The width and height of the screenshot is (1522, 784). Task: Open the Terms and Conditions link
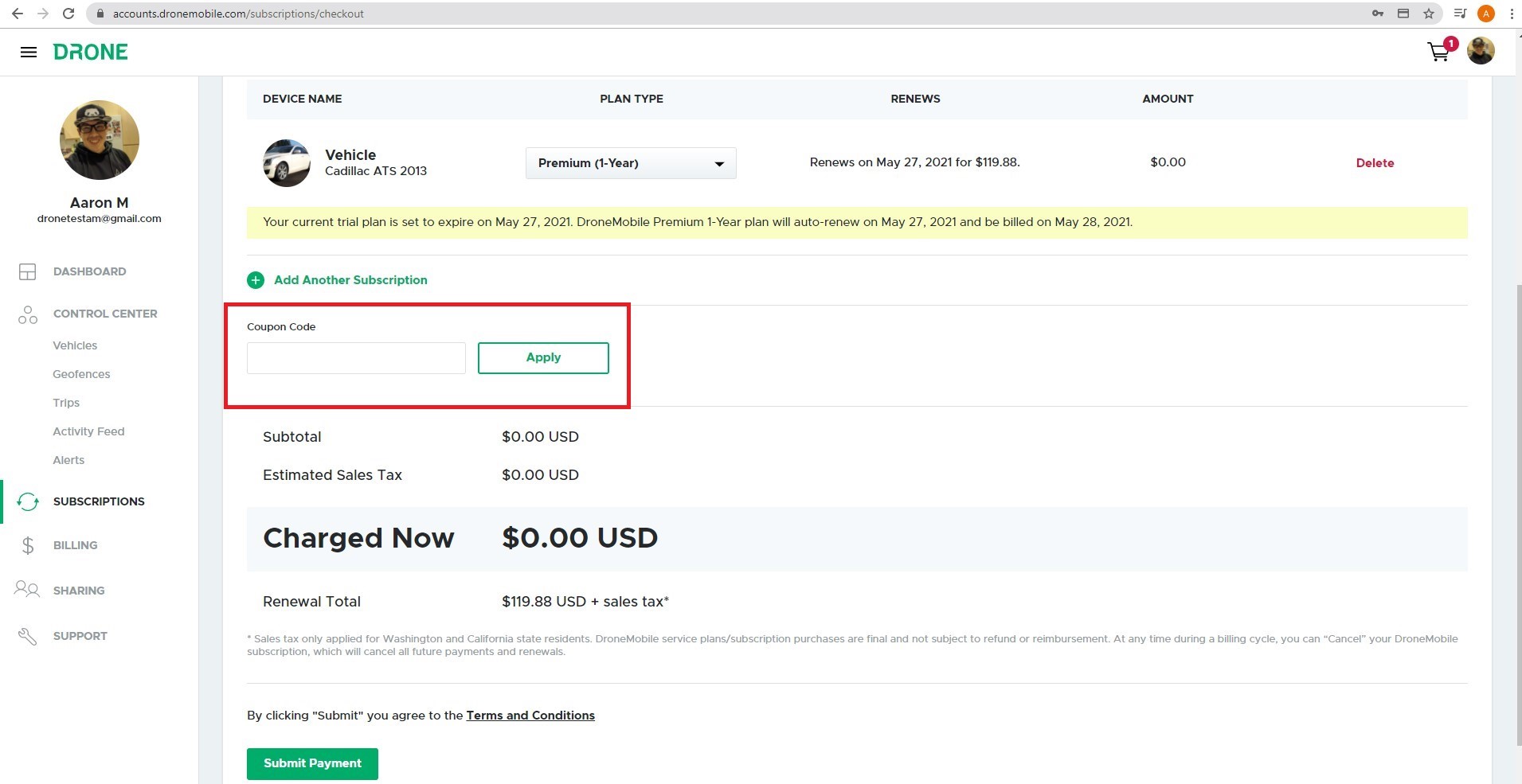click(530, 716)
